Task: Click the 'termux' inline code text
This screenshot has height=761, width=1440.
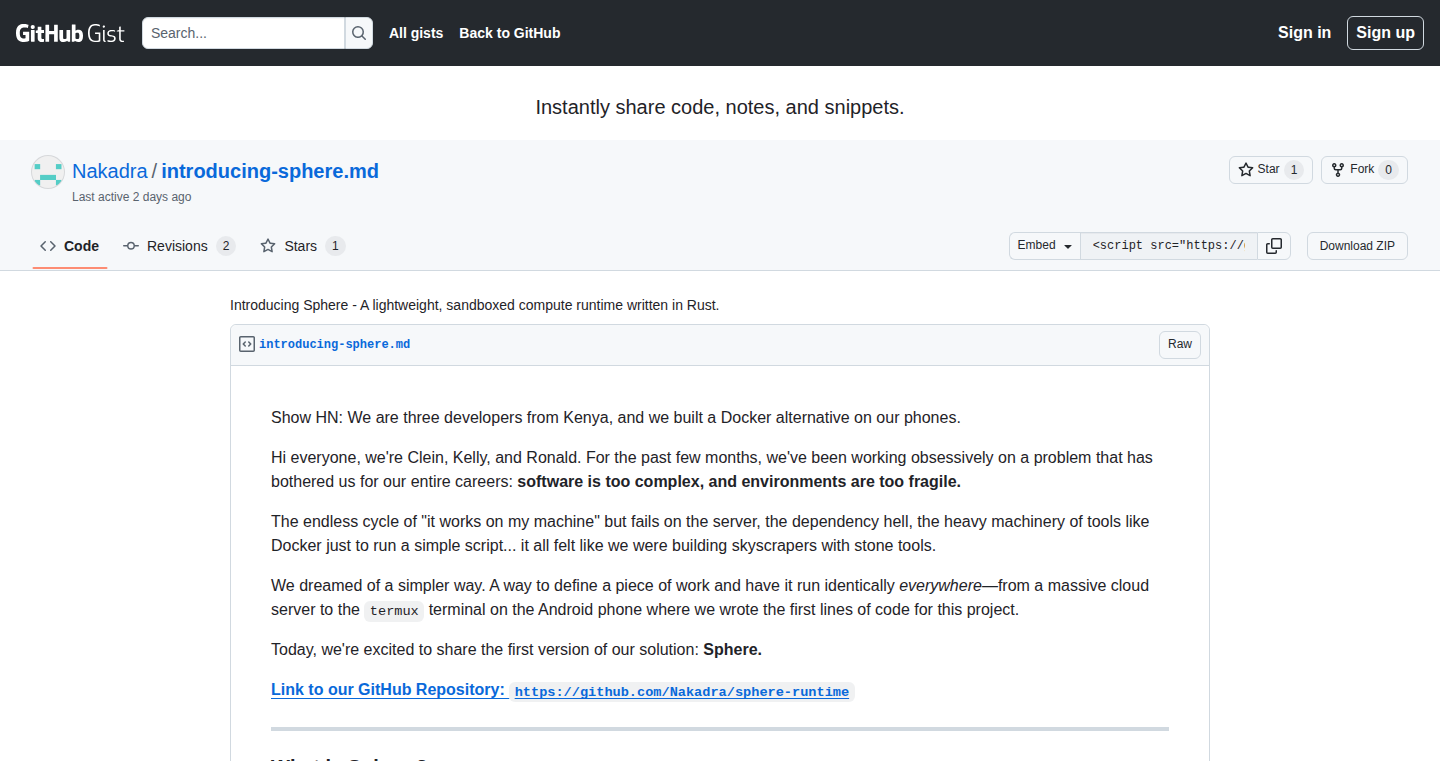Action: [x=394, y=611]
